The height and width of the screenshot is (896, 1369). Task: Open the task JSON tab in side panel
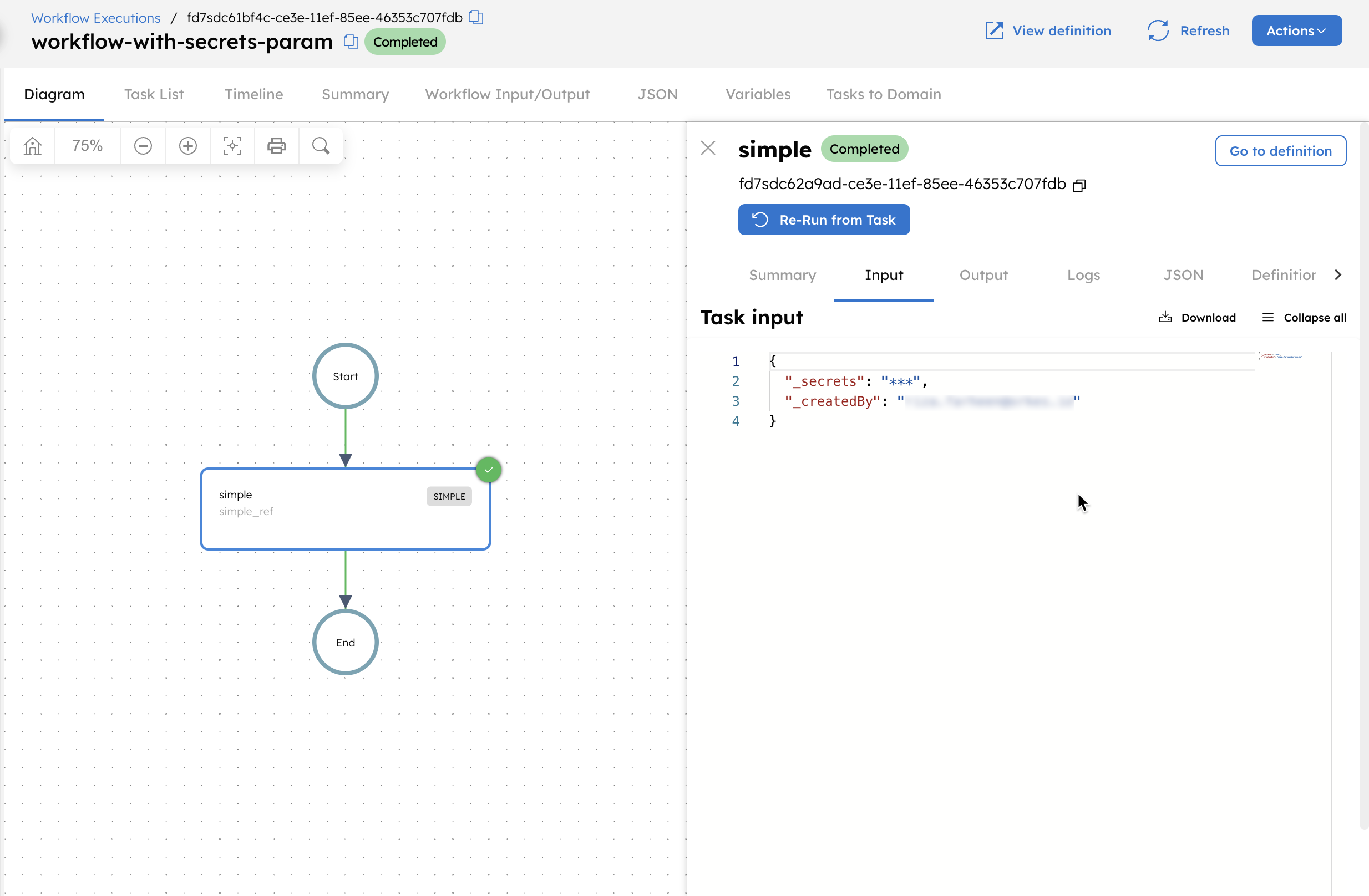pyautogui.click(x=1183, y=275)
